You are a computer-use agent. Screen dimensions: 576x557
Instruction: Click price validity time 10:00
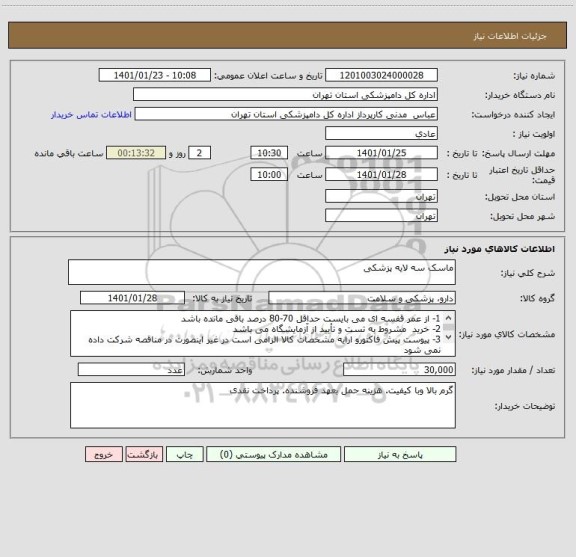[269, 175]
